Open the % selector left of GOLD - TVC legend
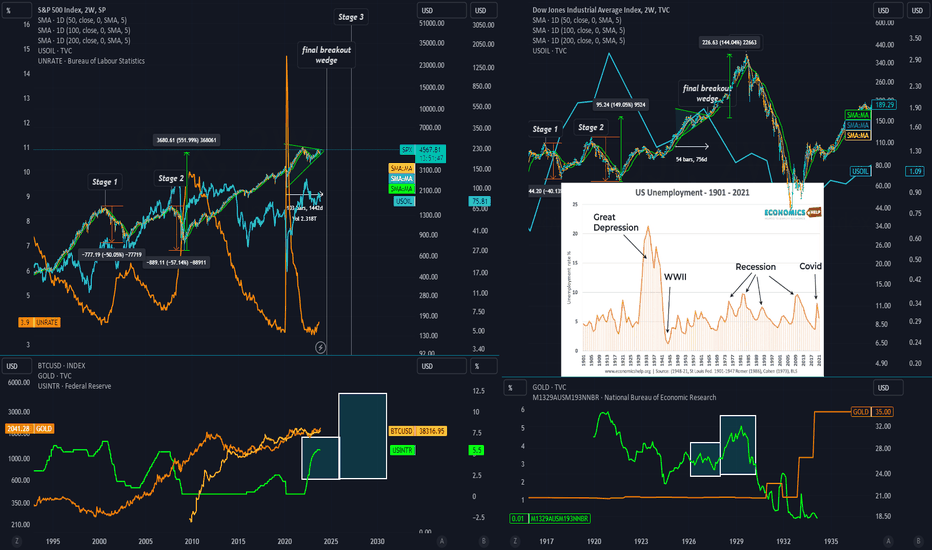 pyautogui.click(x=515, y=388)
